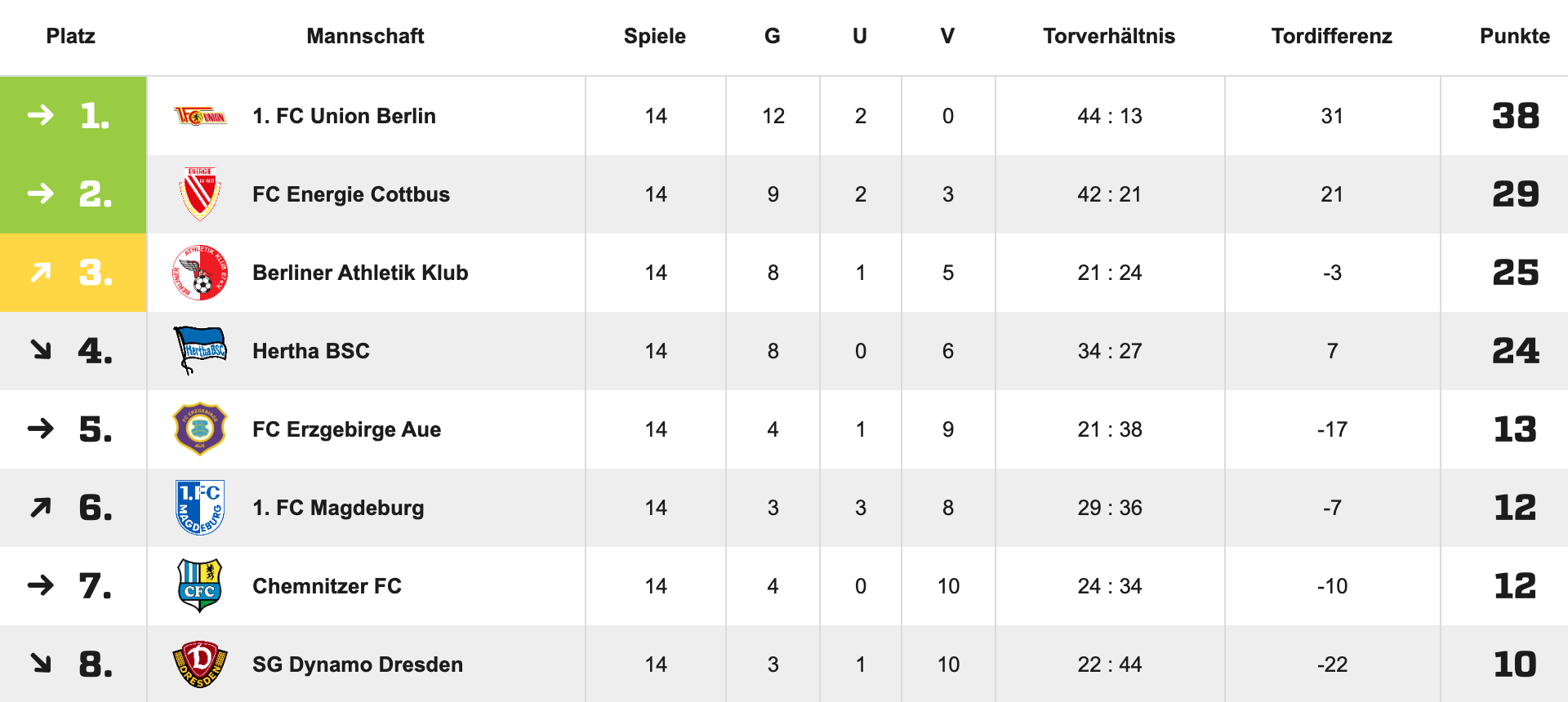The height and width of the screenshot is (702, 1568).
Task: Click the Berliner Athletik Klub crest
Action: [200, 273]
